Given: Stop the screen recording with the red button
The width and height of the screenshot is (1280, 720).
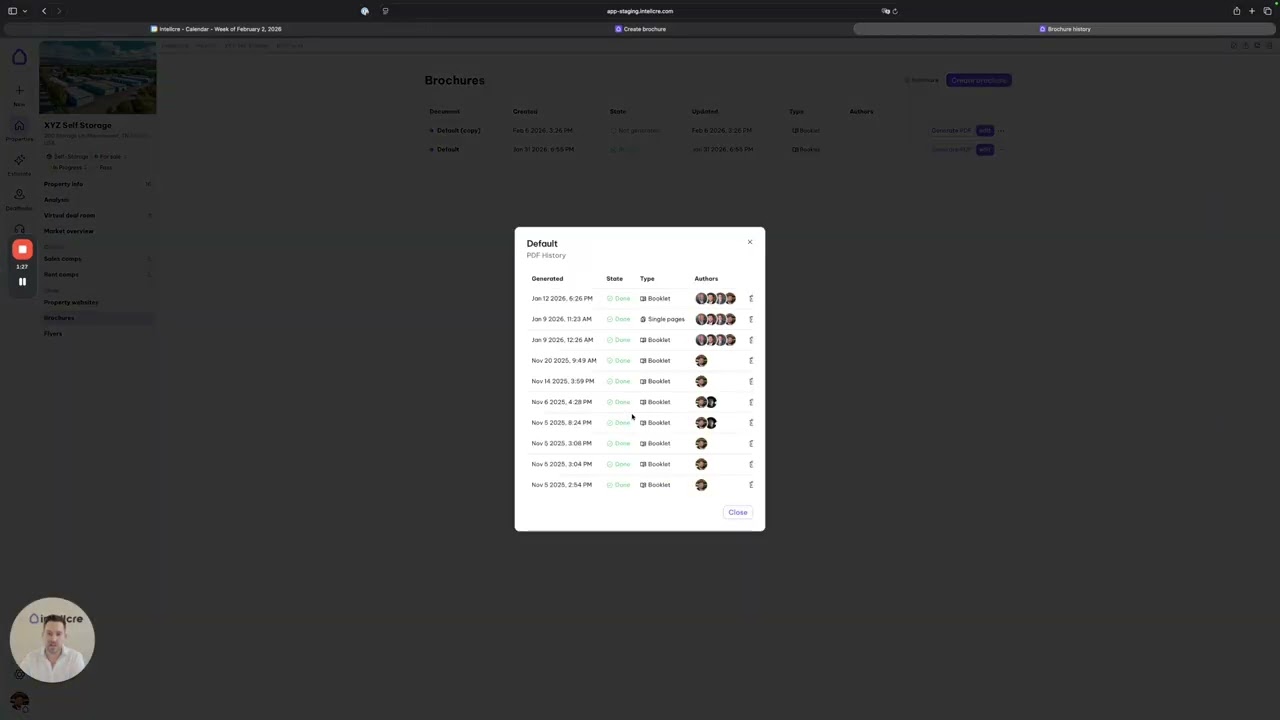Looking at the screenshot, I should point(22,250).
